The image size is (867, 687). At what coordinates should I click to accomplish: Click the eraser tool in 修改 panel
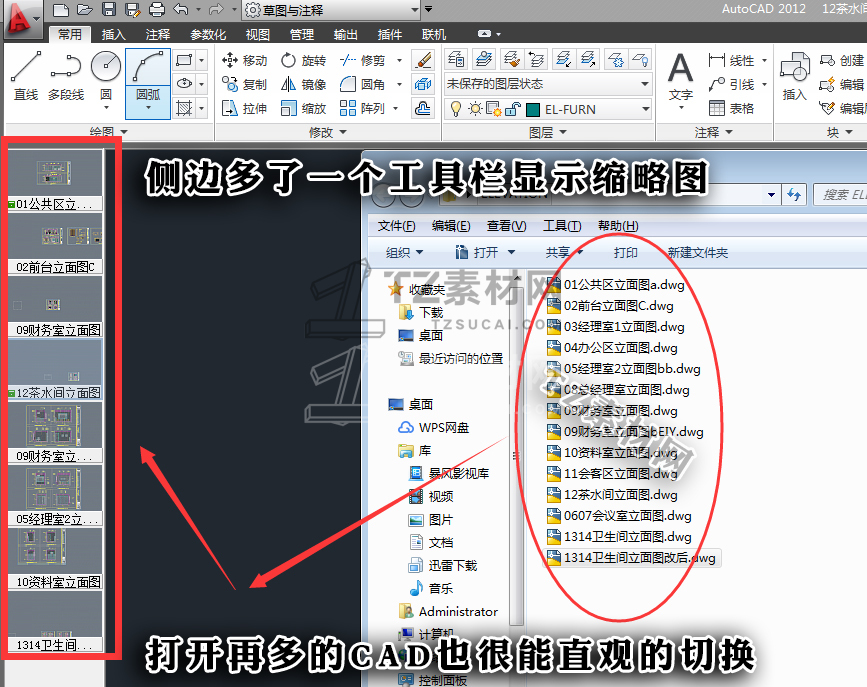coord(423,60)
